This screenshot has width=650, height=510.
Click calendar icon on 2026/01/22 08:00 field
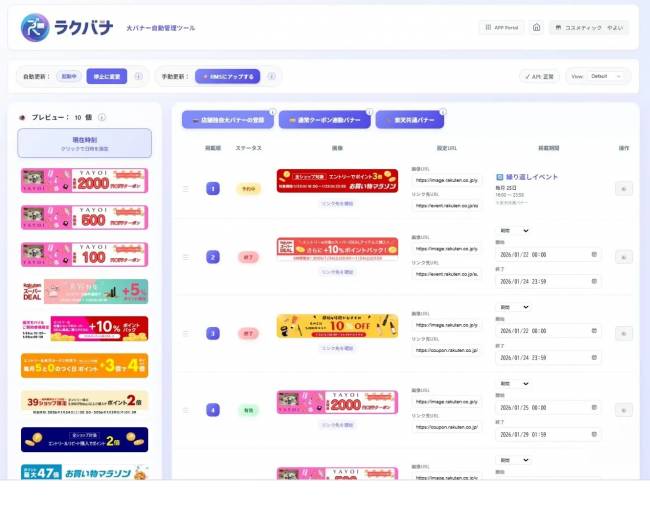click(593, 255)
